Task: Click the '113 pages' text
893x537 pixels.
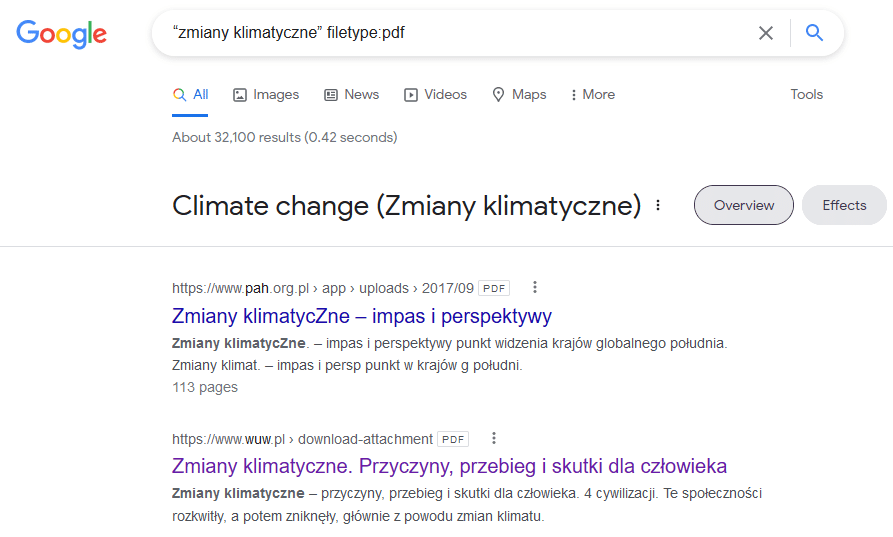Action: pyautogui.click(x=205, y=387)
